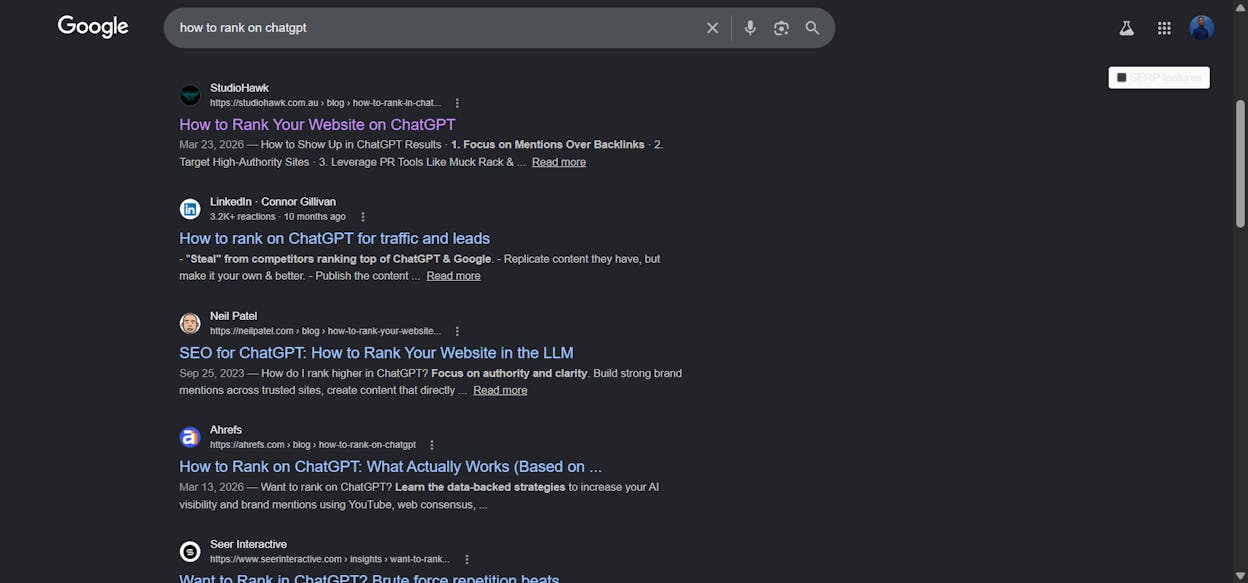Toggle the SERP features checkbox

(x=1121, y=77)
